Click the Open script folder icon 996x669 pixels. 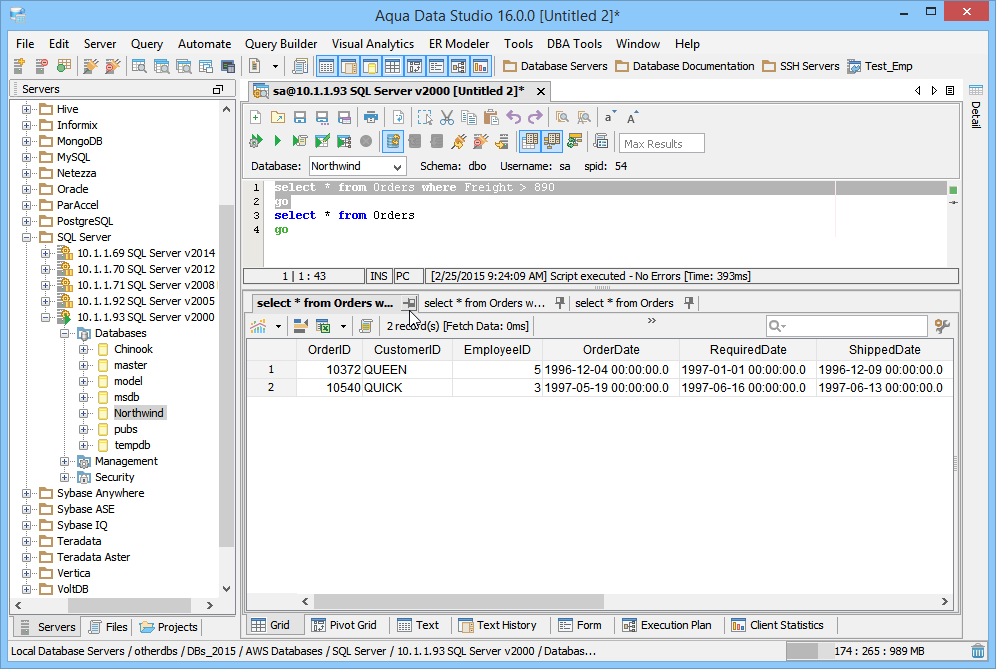point(278,117)
